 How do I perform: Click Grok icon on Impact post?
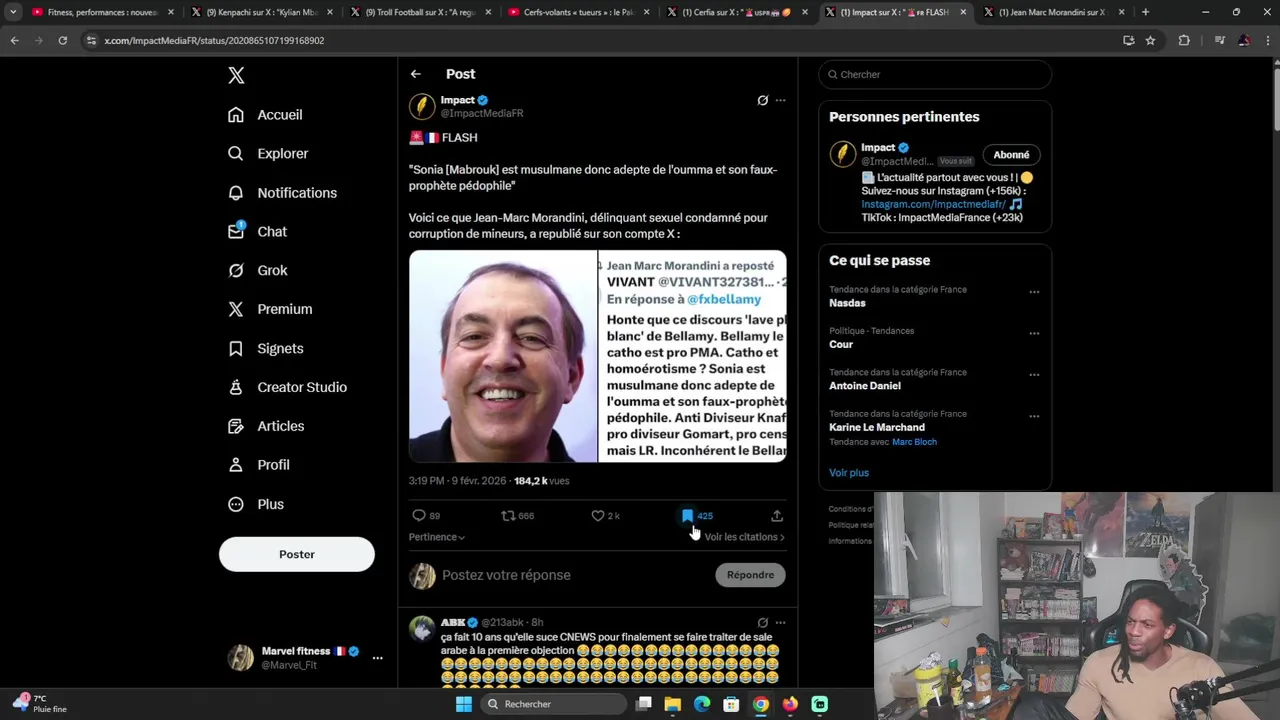(762, 100)
